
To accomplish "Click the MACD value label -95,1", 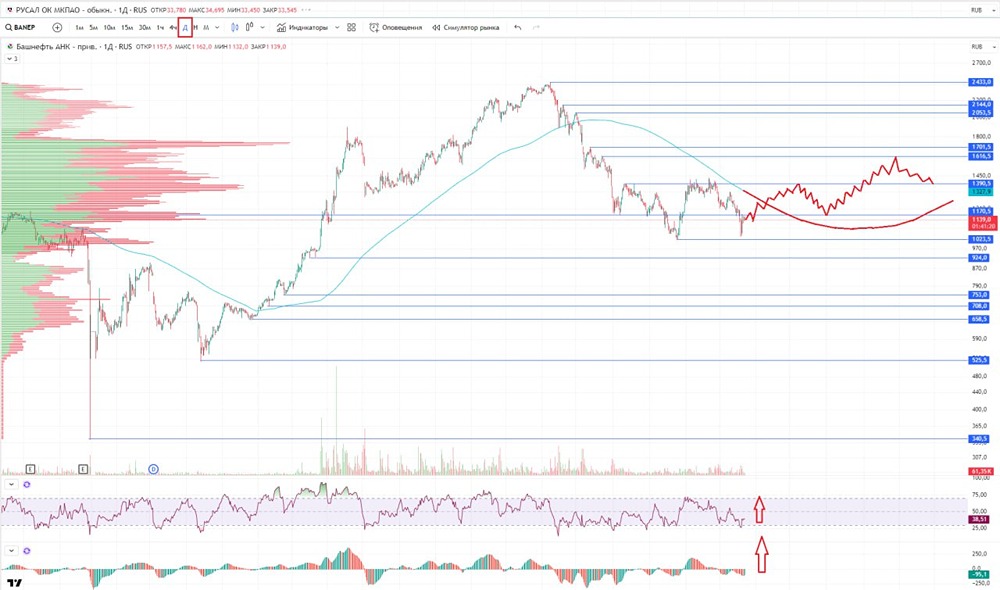I will tap(979, 575).
